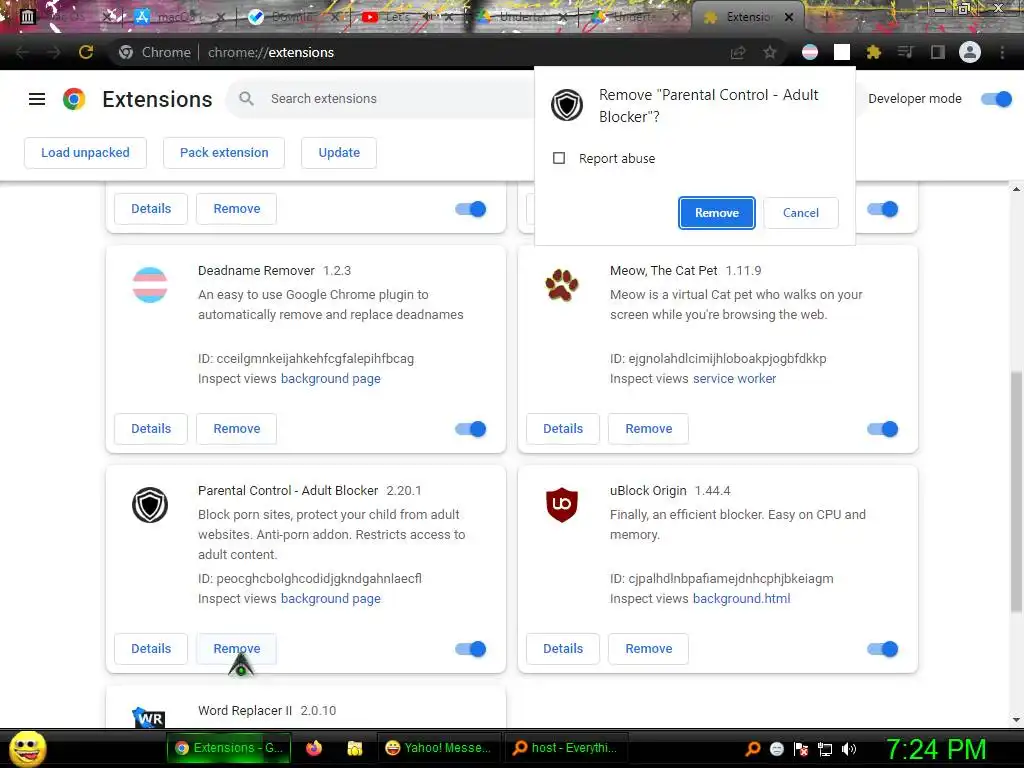1024x768 pixels.
Task: Inspect Parental Control background page link
Action: coord(330,599)
